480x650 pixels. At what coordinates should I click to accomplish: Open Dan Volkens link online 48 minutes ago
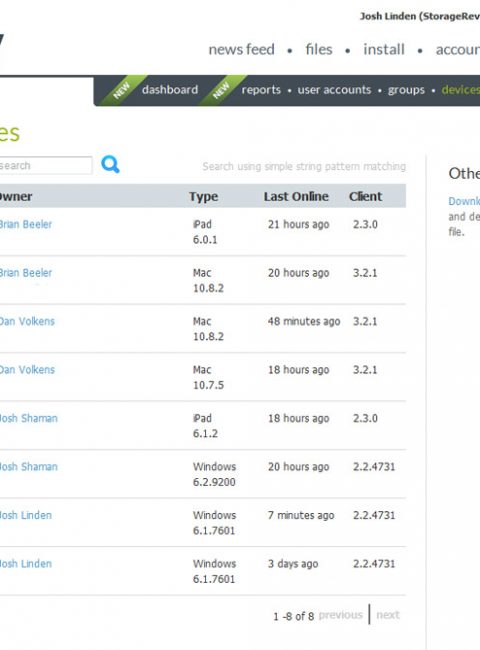[27, 321]
